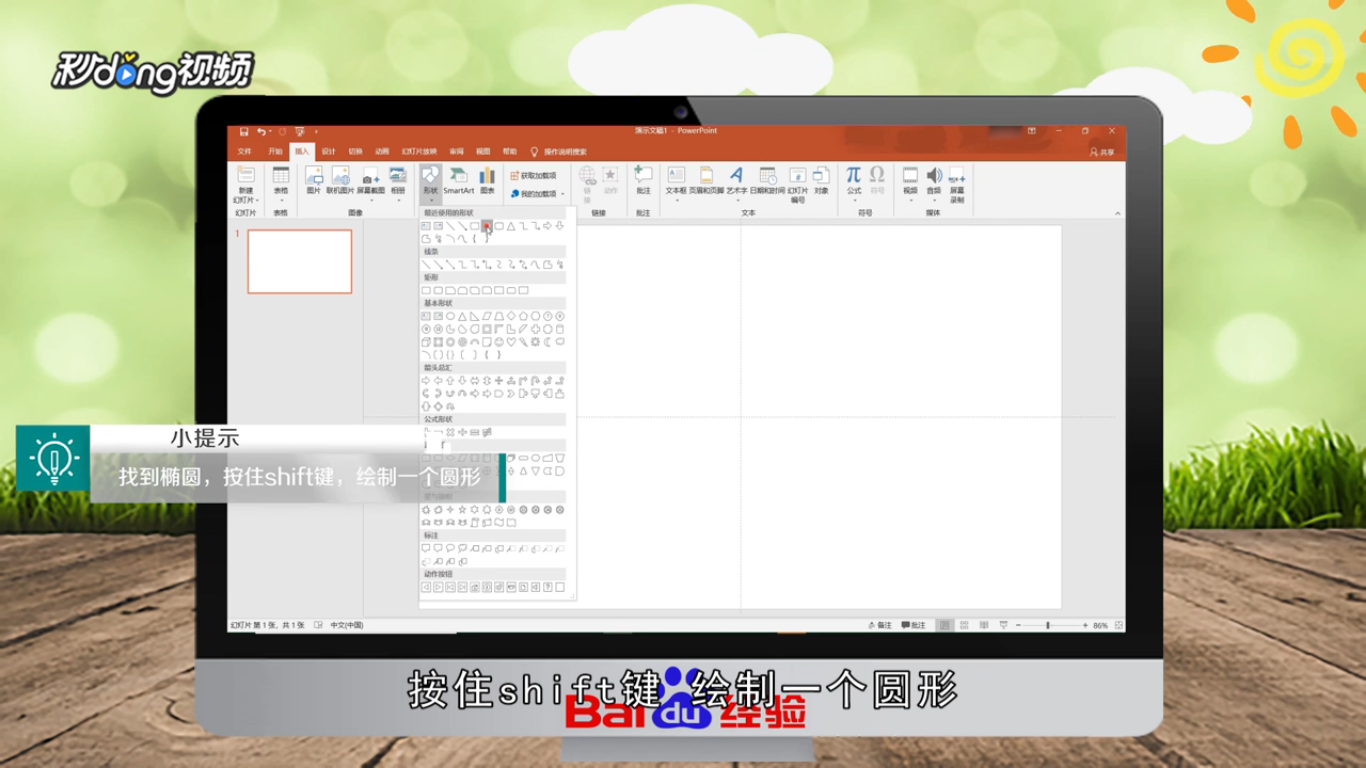Switch to Normal view in status bar
The height and width of the screenshot is (768, 1366).
[x=945, y=625]
